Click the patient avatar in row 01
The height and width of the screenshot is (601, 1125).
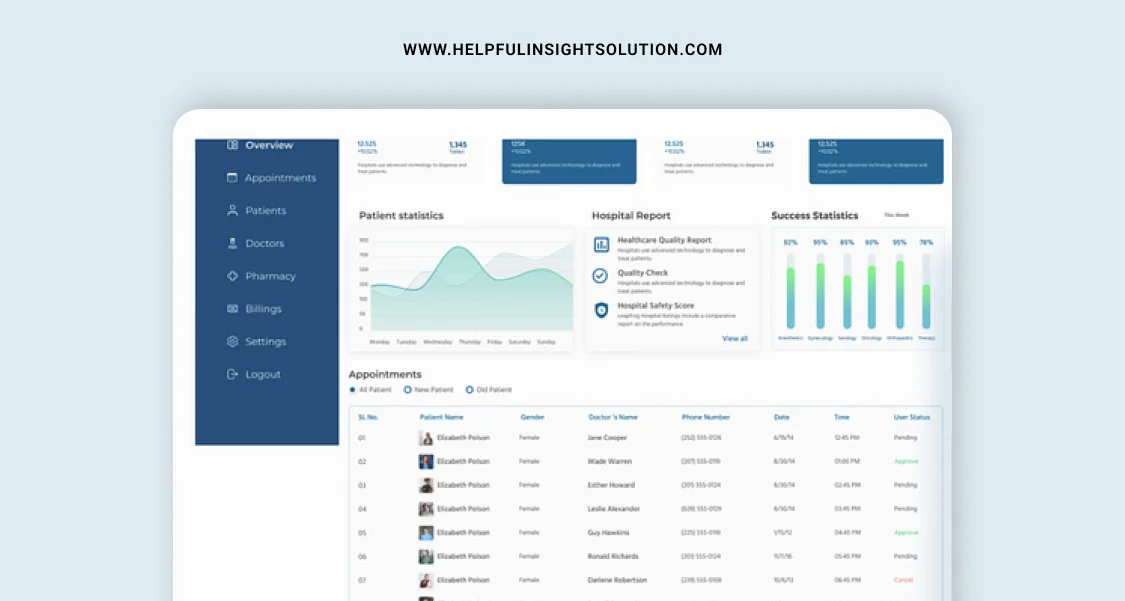point(426,437)
